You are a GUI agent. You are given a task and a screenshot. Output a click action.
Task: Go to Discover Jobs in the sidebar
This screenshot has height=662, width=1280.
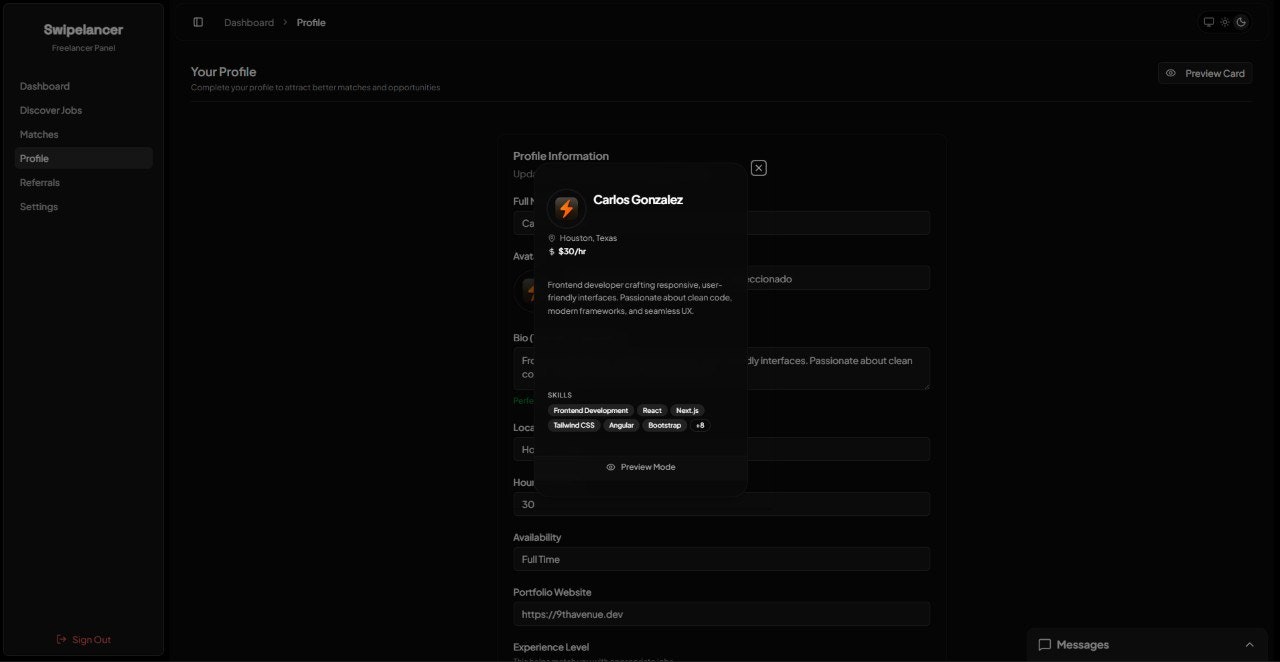click(50, 110)
